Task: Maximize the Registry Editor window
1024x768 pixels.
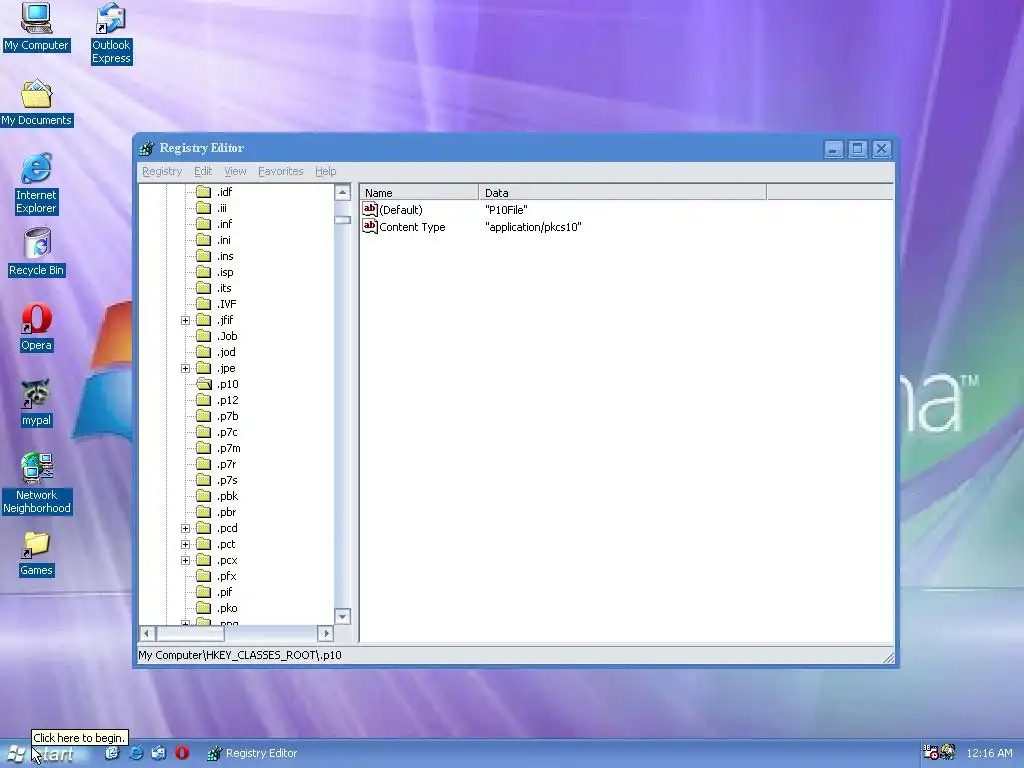Action: [857, 149]
